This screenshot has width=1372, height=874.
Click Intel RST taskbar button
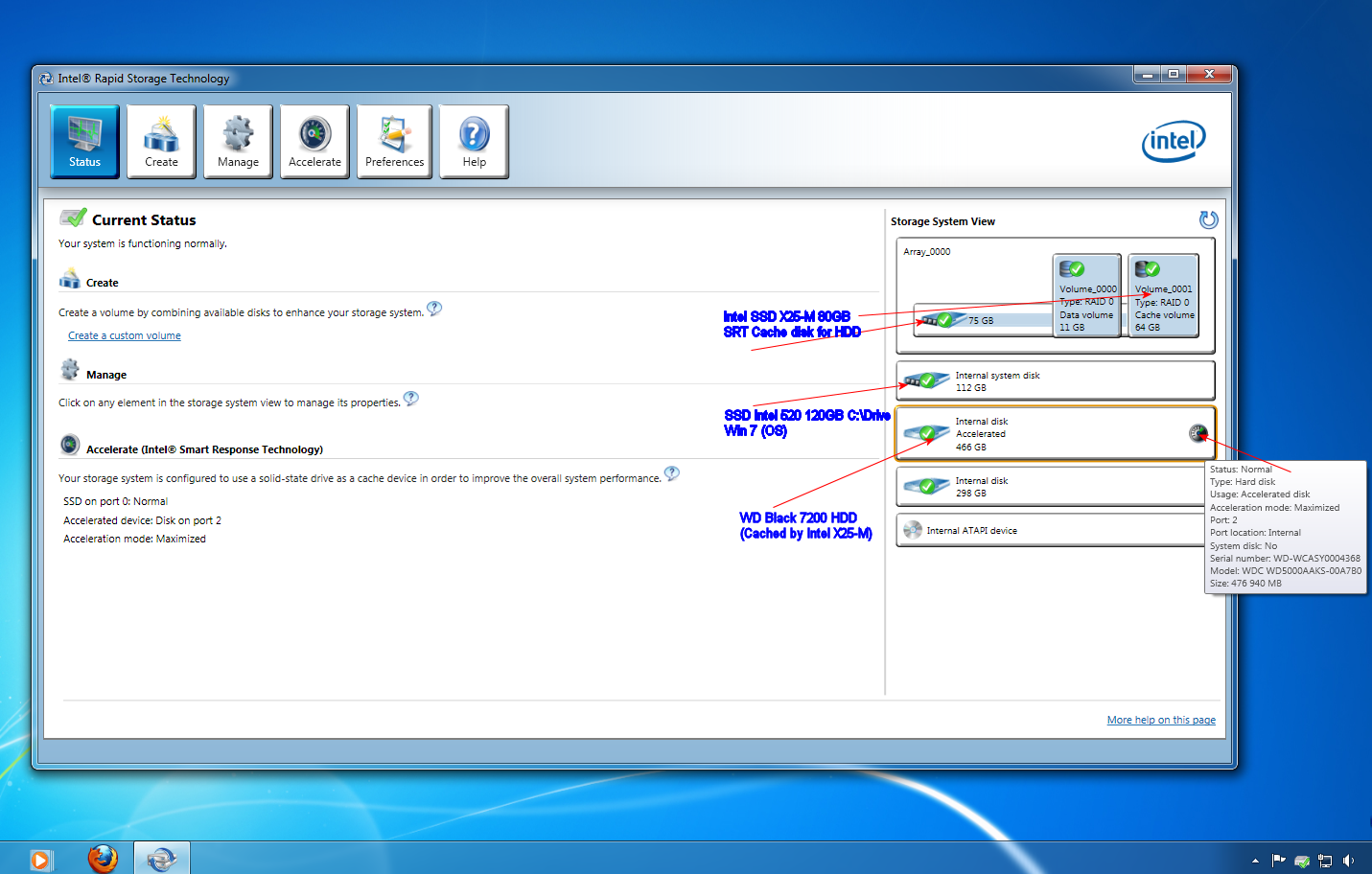(162, 859)
